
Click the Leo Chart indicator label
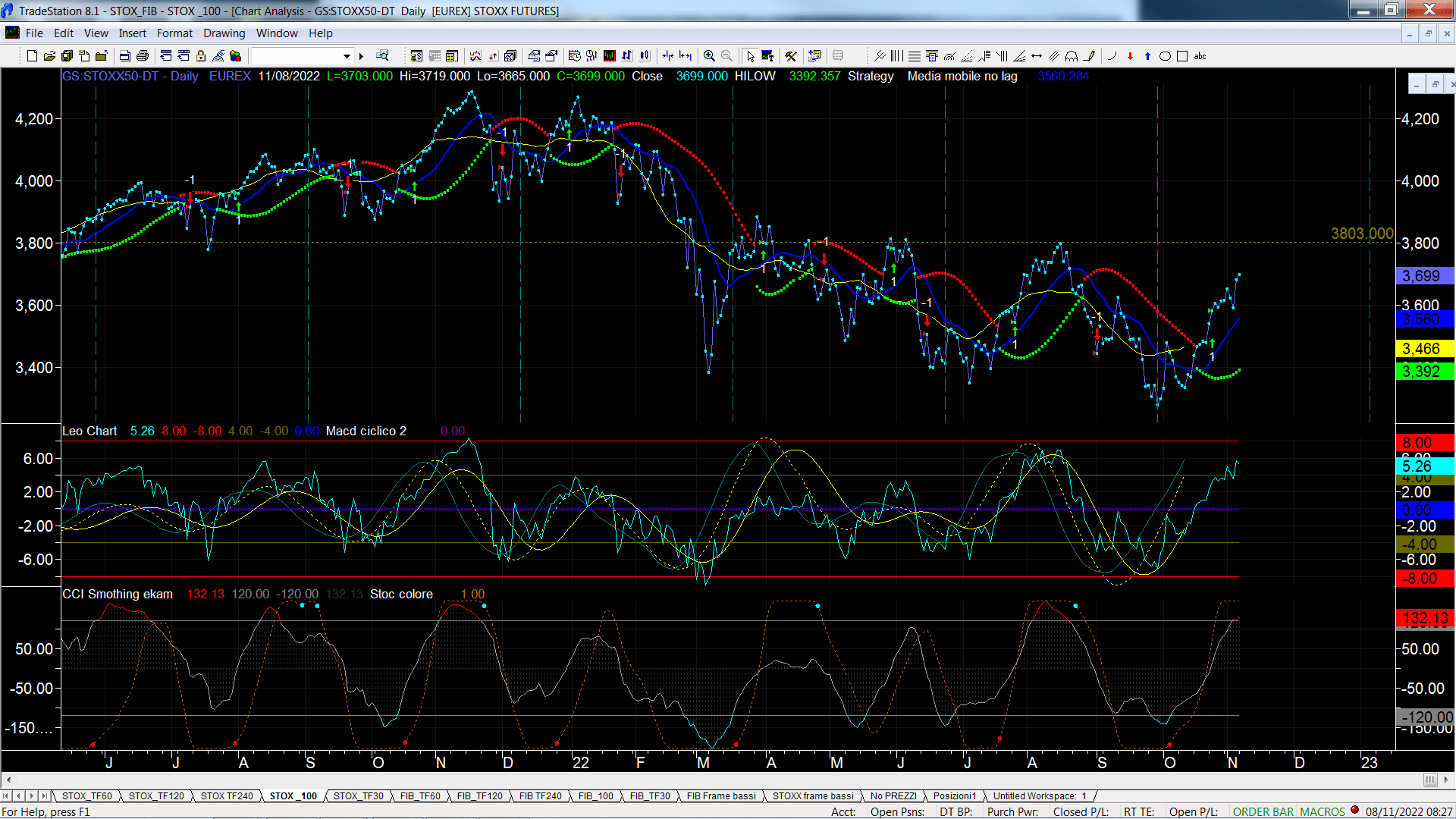coord(89,431)
